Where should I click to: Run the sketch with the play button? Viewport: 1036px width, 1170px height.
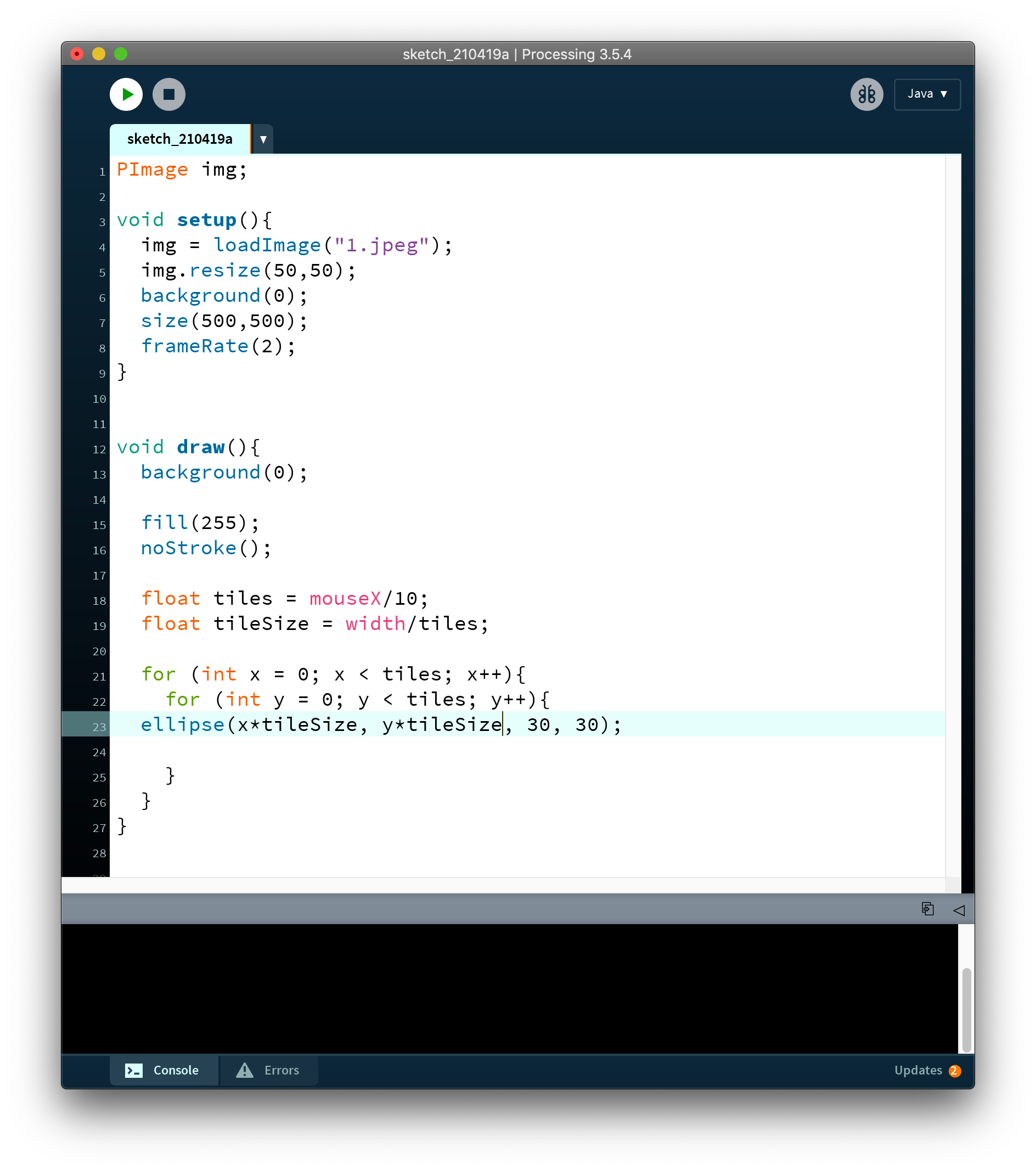click(126, 94)
